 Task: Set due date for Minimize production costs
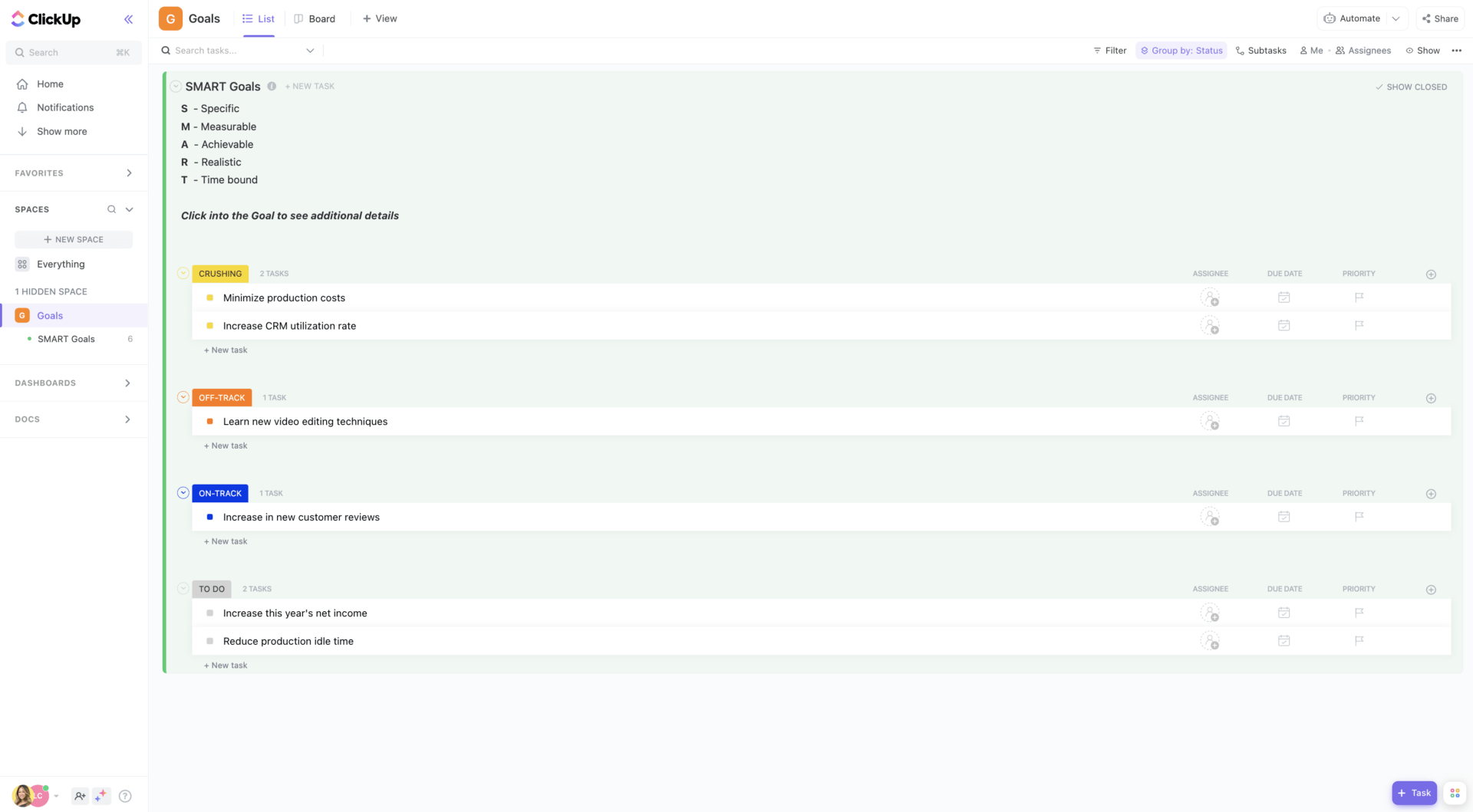[x=1284, y=298]
